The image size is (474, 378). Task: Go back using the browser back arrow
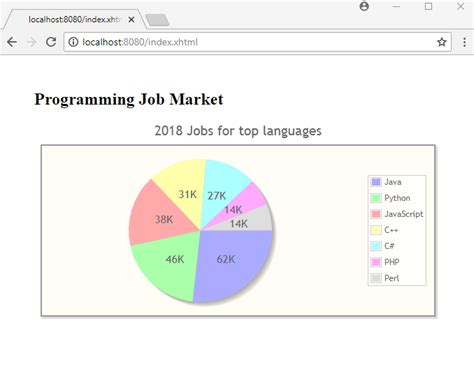pyautogui.click(x=12, y=42)
